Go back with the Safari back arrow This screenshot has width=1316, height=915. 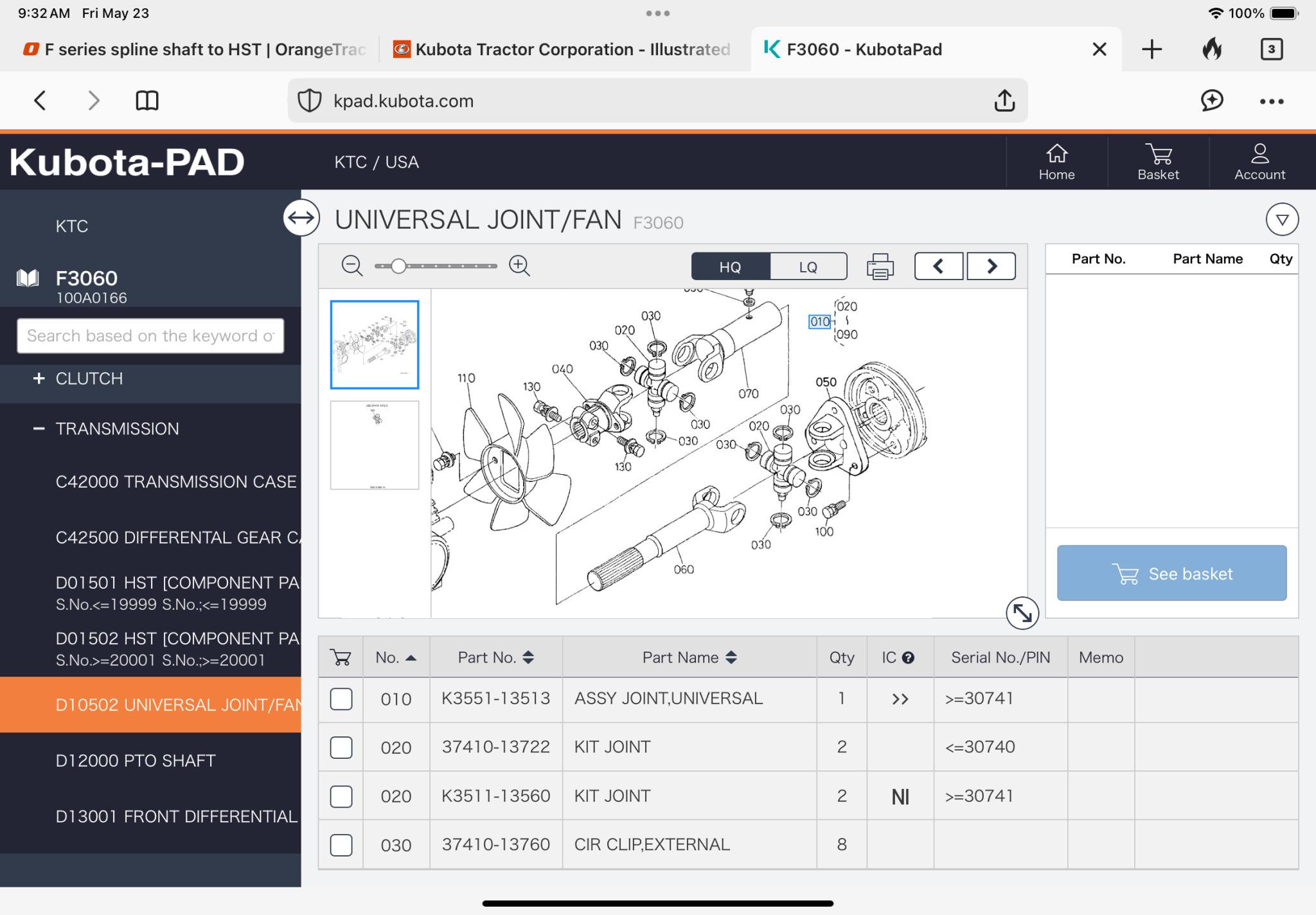click(40, 100)
